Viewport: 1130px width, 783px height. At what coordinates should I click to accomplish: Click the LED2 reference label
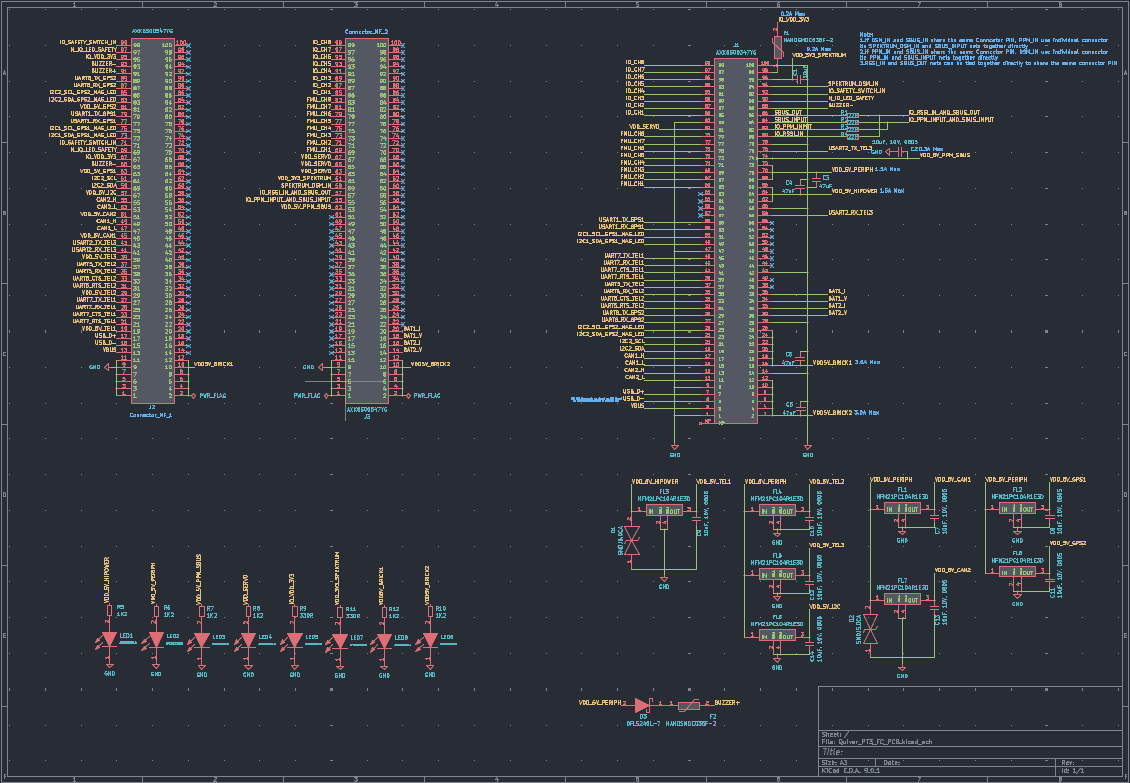point(174,637)
